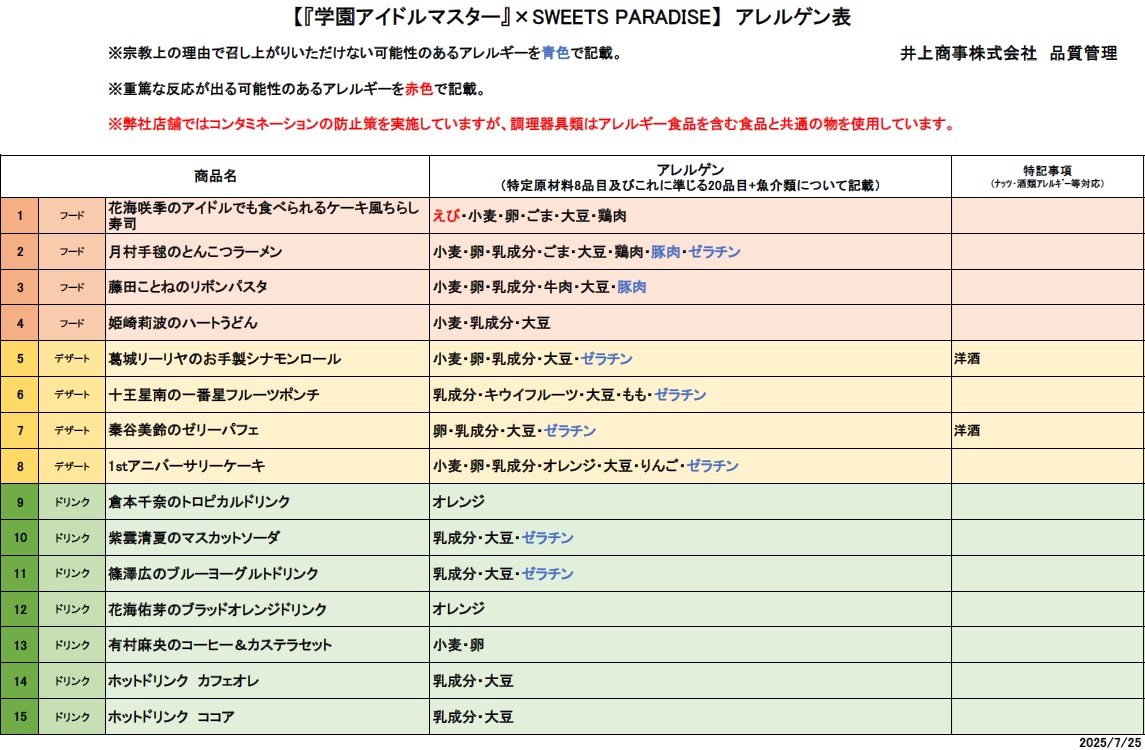Click the allergen cell for ゼリーパフェ

[690, 431]
